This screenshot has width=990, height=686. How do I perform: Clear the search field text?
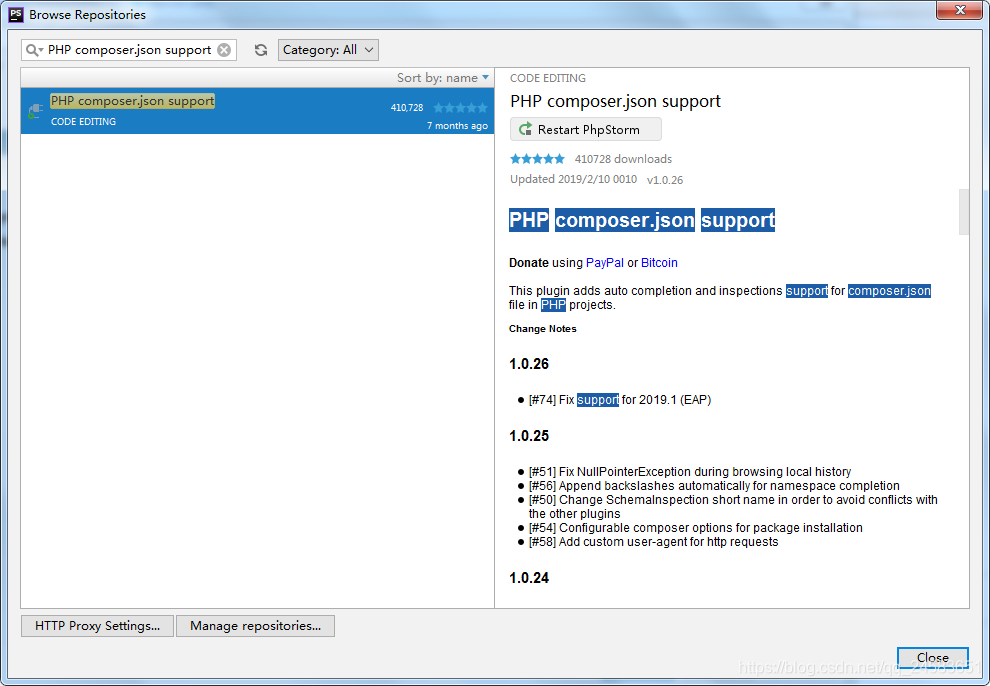coord(224,50)
